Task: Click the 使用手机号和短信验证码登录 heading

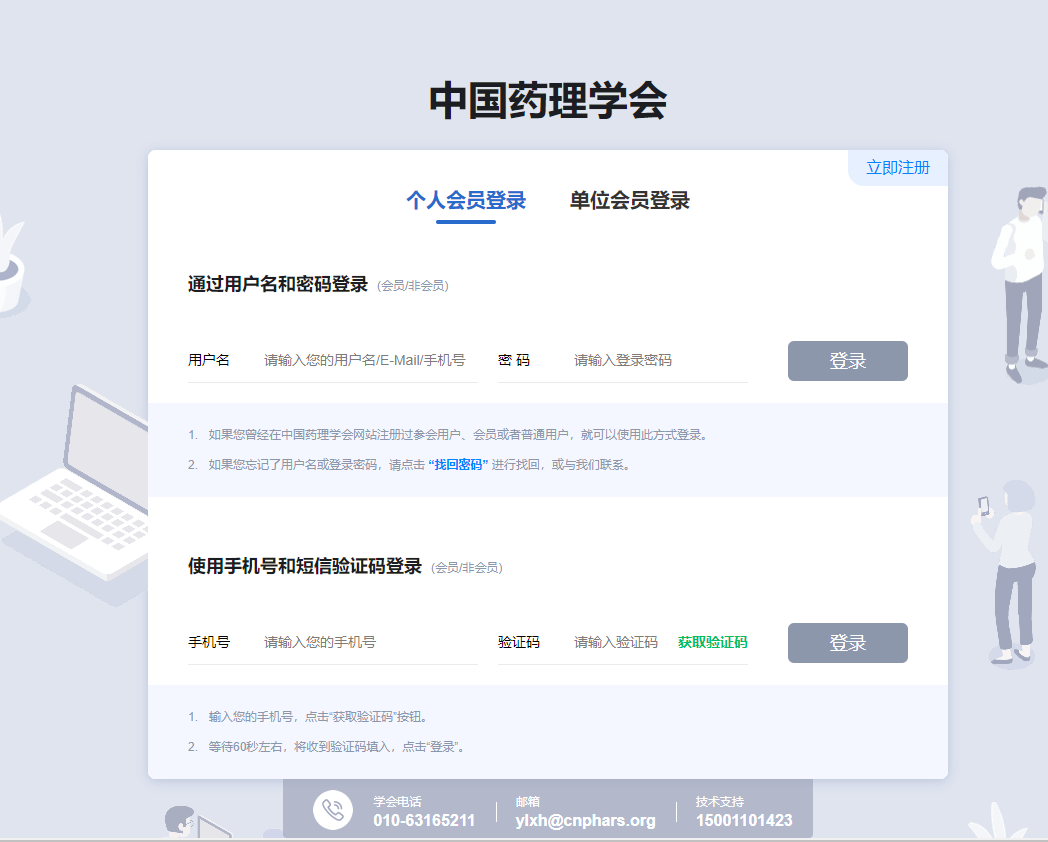Action: [305, 567]
